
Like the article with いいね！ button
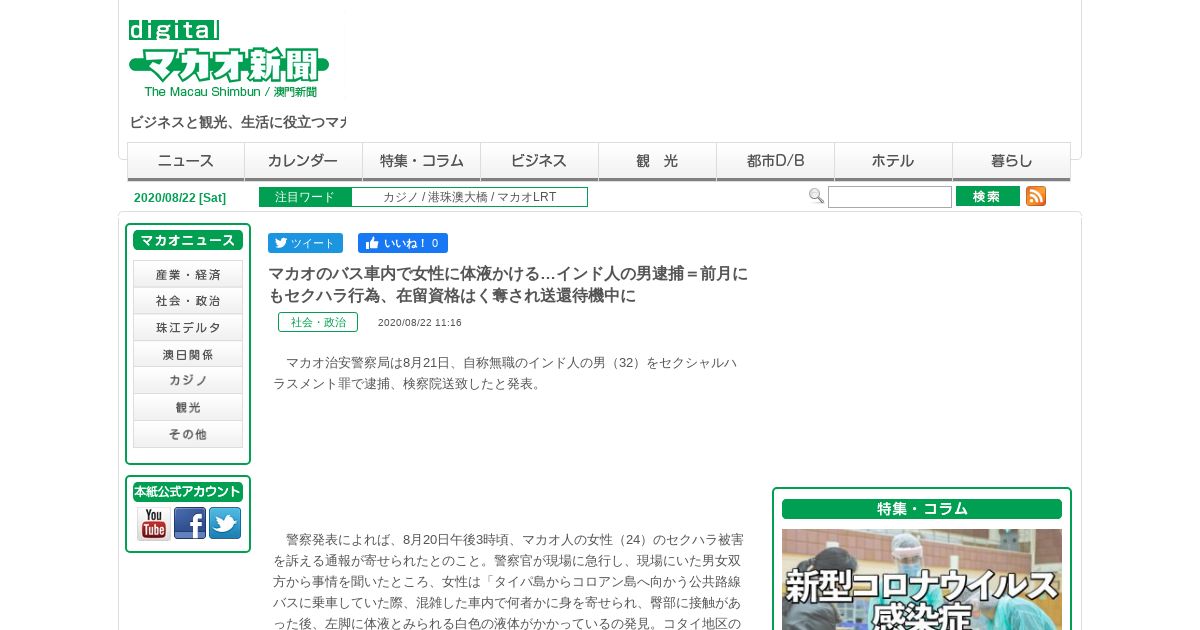(403, 243)
